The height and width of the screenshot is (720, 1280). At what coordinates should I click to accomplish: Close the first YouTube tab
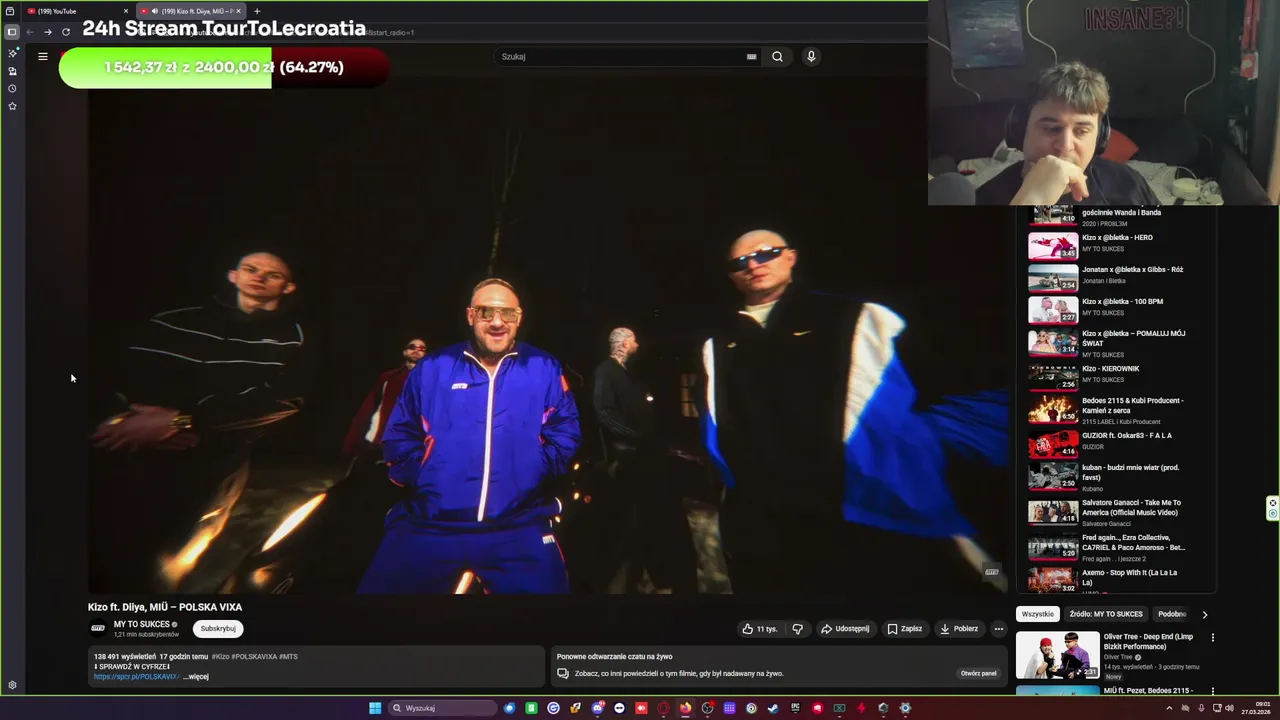125,11
